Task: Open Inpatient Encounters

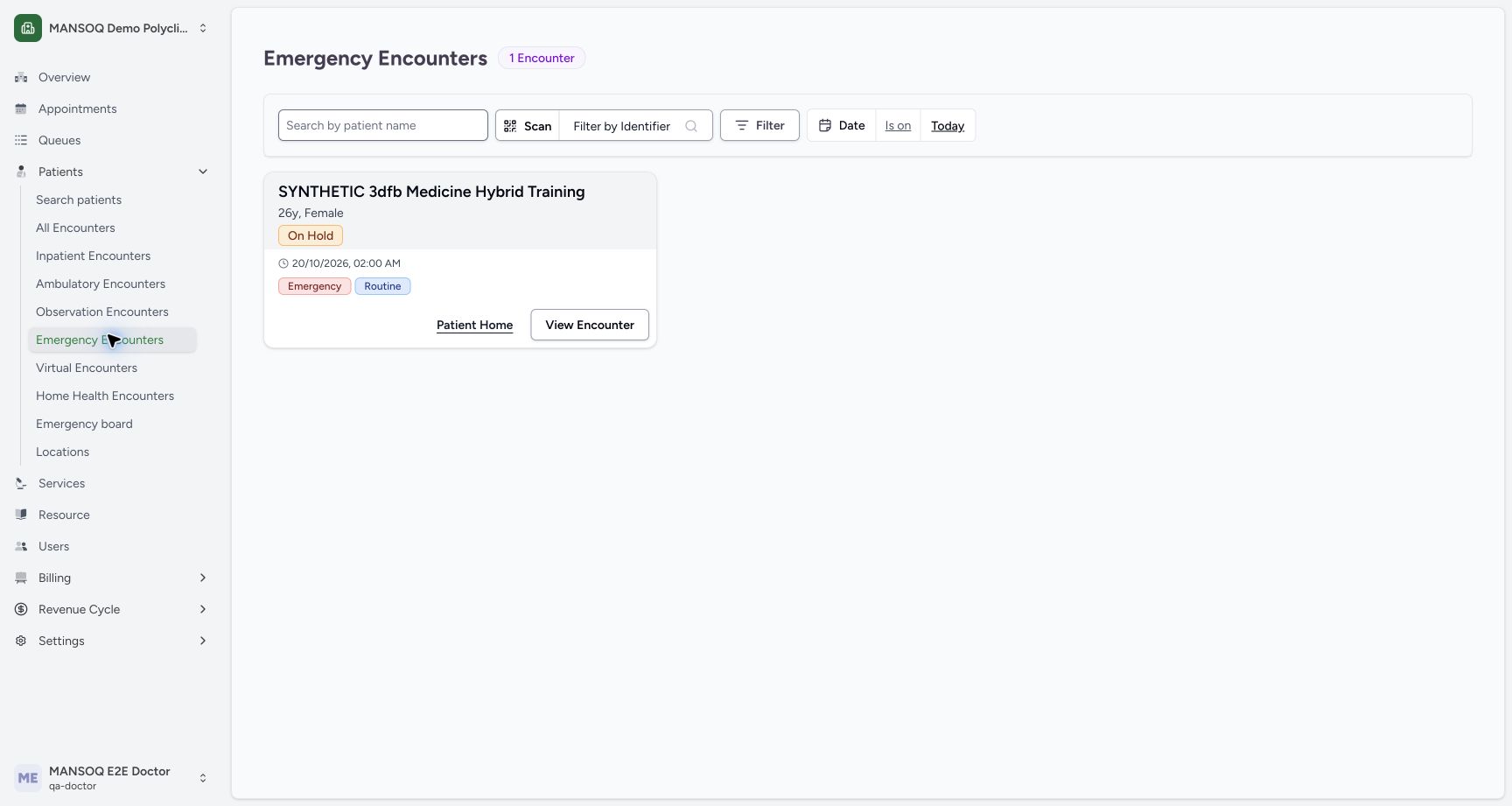Action: [x=93, y=256]
